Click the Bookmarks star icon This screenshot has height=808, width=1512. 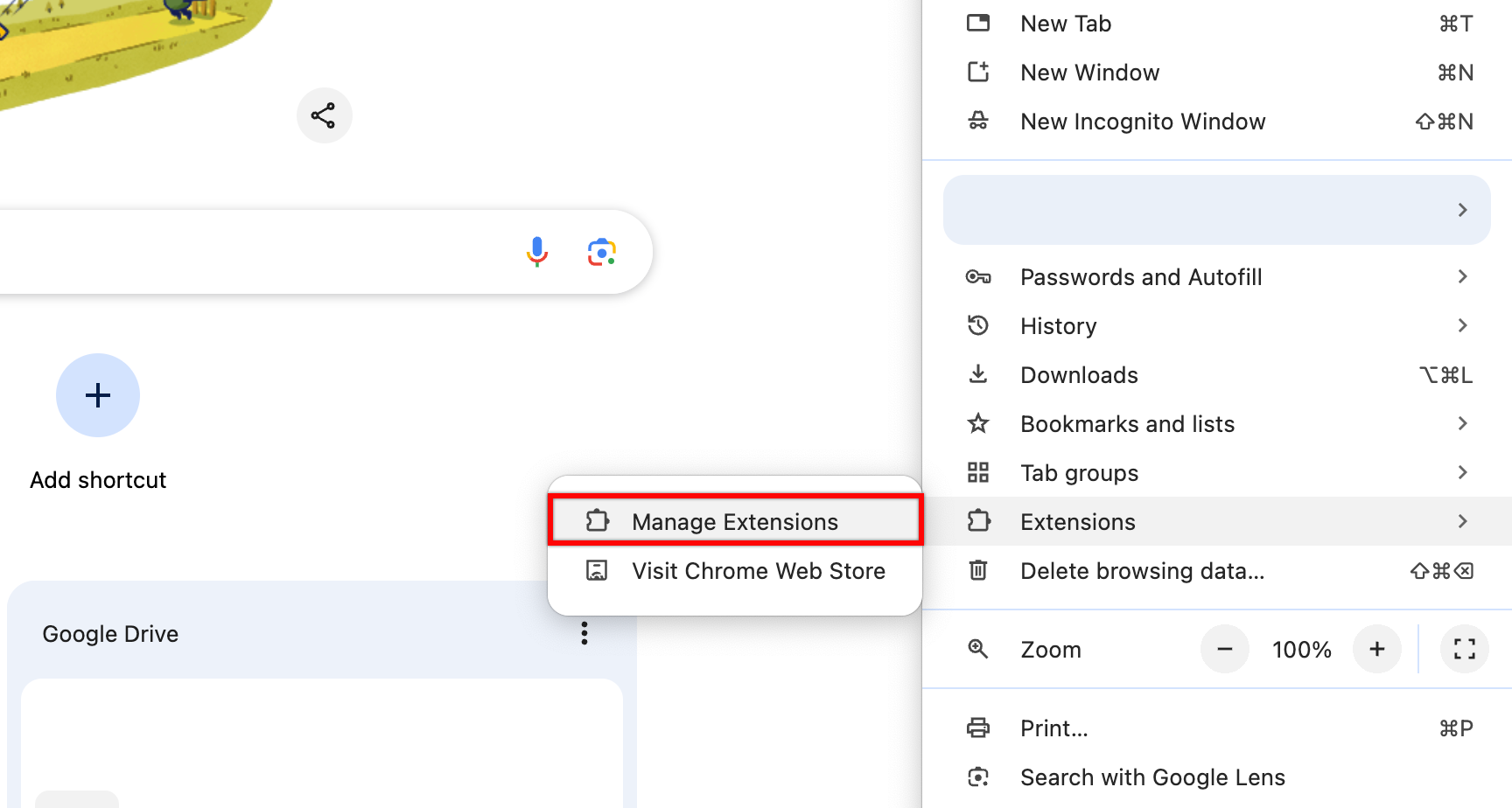point(977,423)
